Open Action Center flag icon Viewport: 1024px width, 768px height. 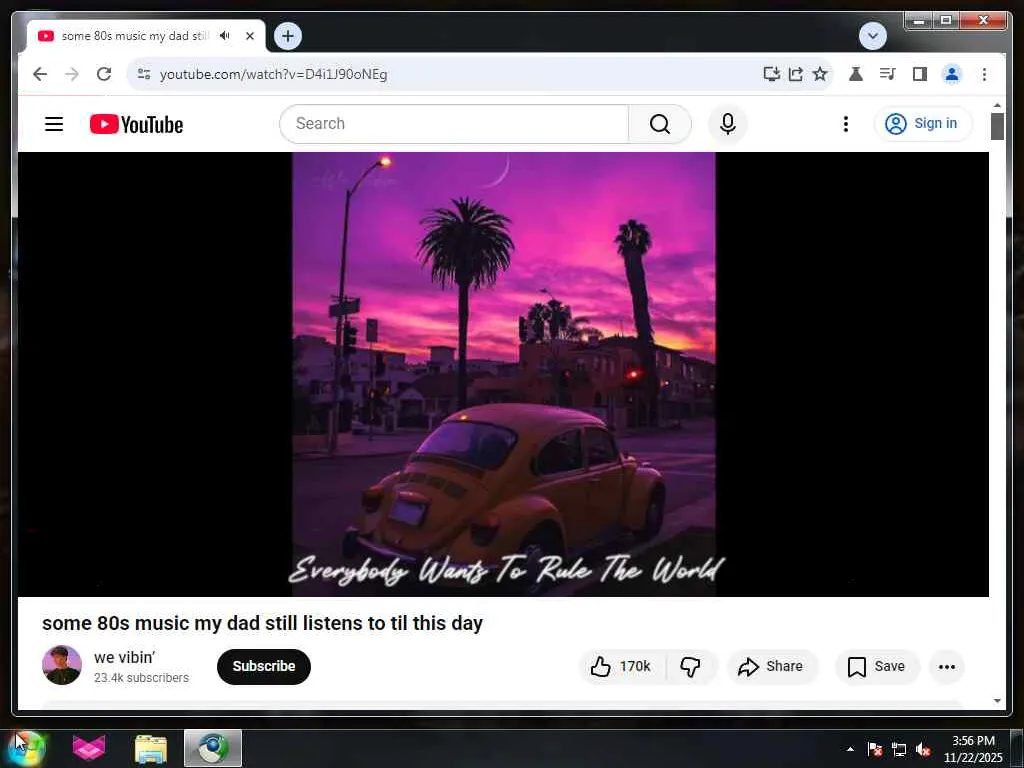[875, 749]
